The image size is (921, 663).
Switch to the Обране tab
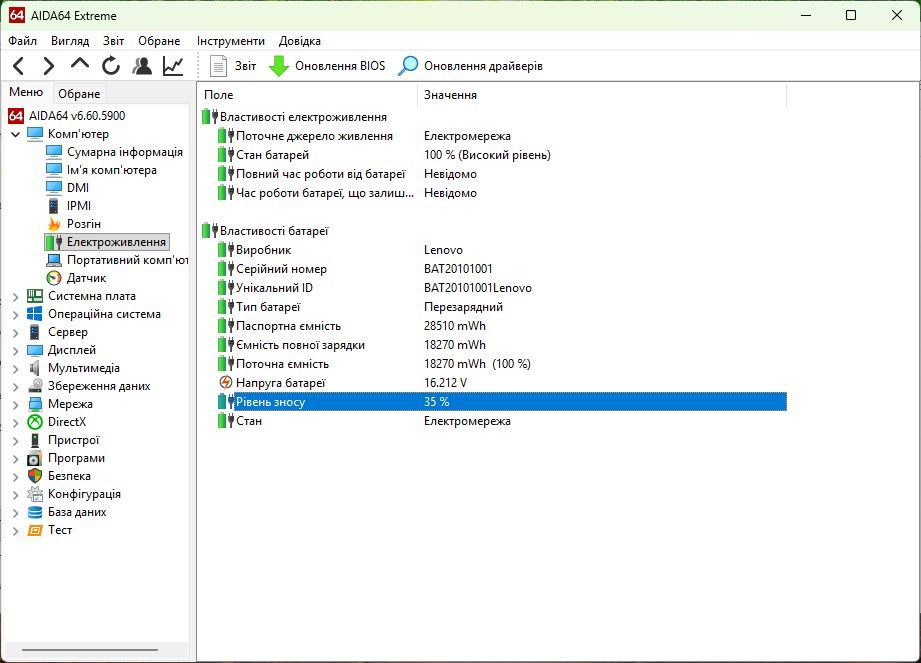79,94
